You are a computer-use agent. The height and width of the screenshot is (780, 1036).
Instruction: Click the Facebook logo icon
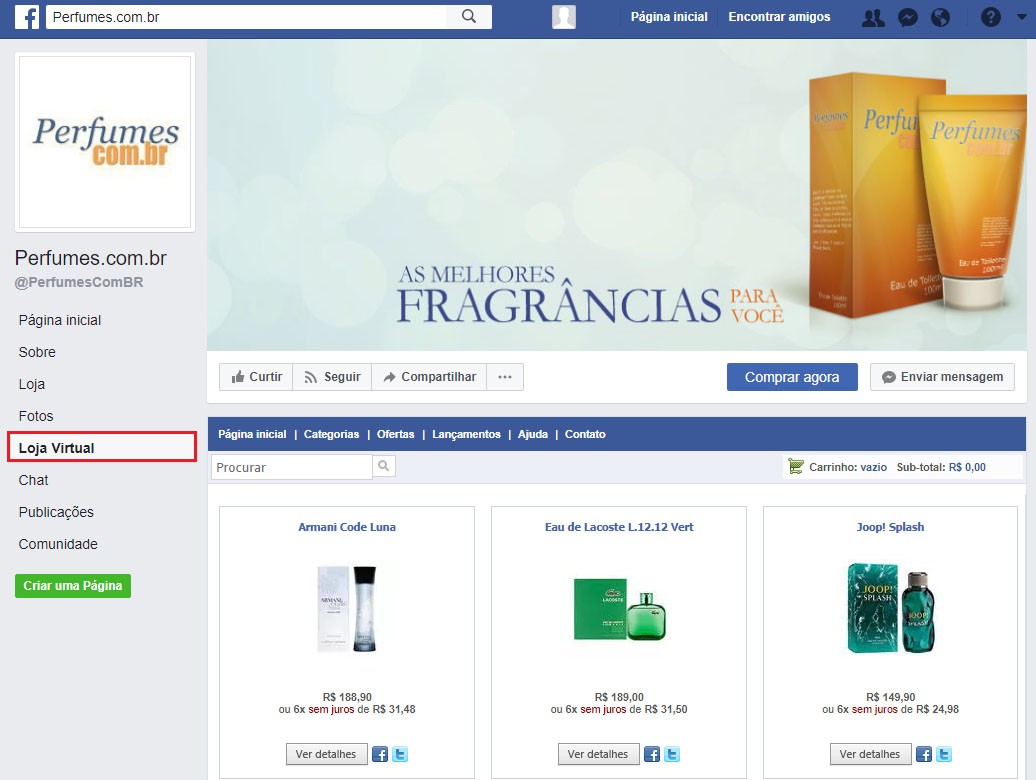tap(27, 17)
